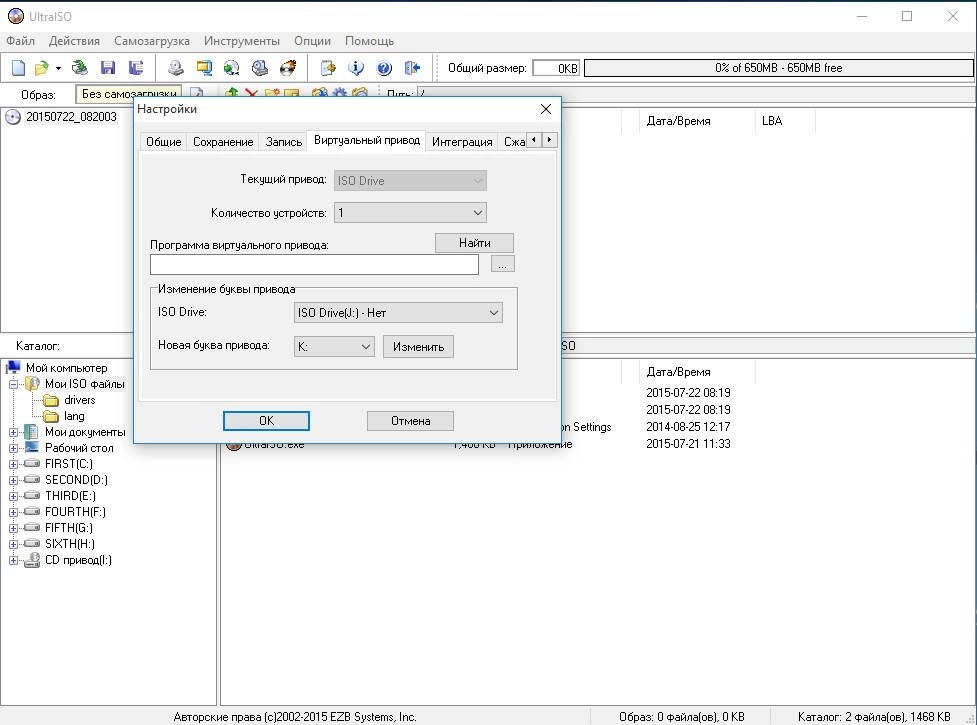Switch to the Общие tab
Screen dimensions: 977x725
(x=163, y=141)
